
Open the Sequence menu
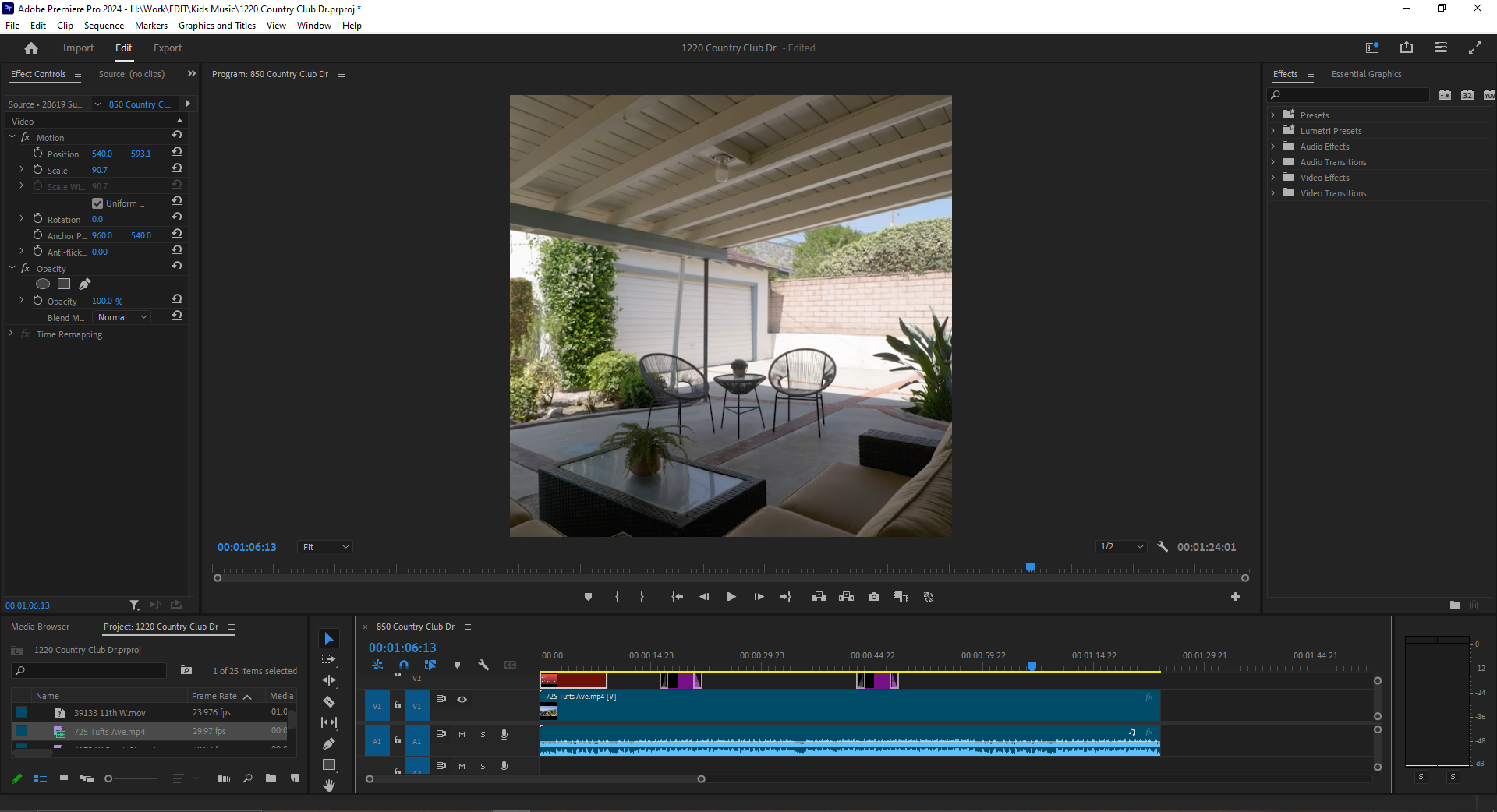[x=104, y=26]
